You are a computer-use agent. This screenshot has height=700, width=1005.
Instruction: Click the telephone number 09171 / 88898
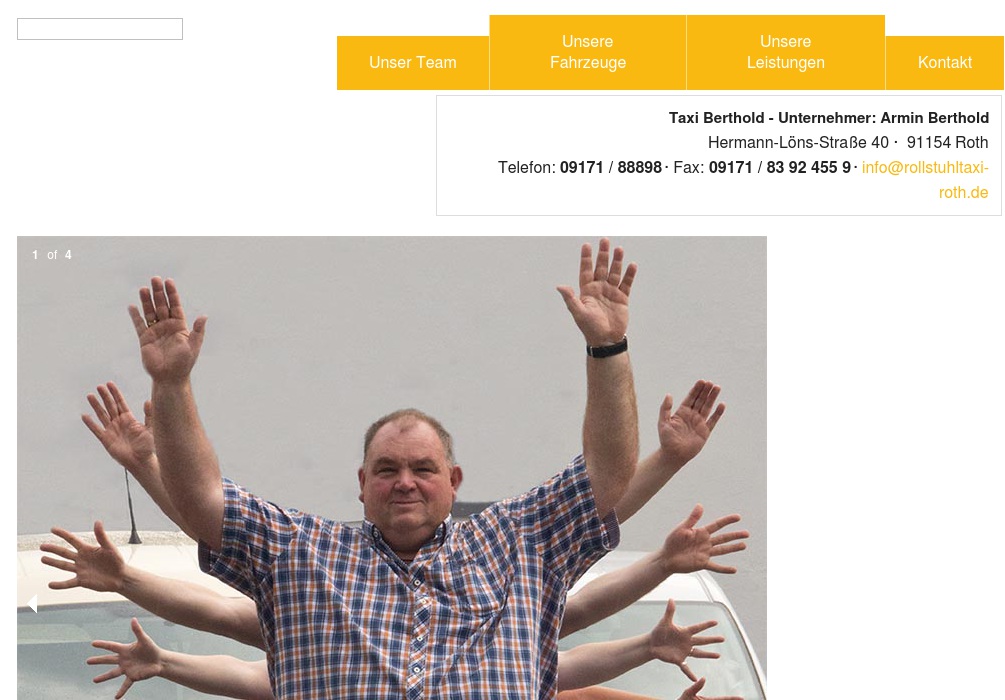tap(610, 167)
